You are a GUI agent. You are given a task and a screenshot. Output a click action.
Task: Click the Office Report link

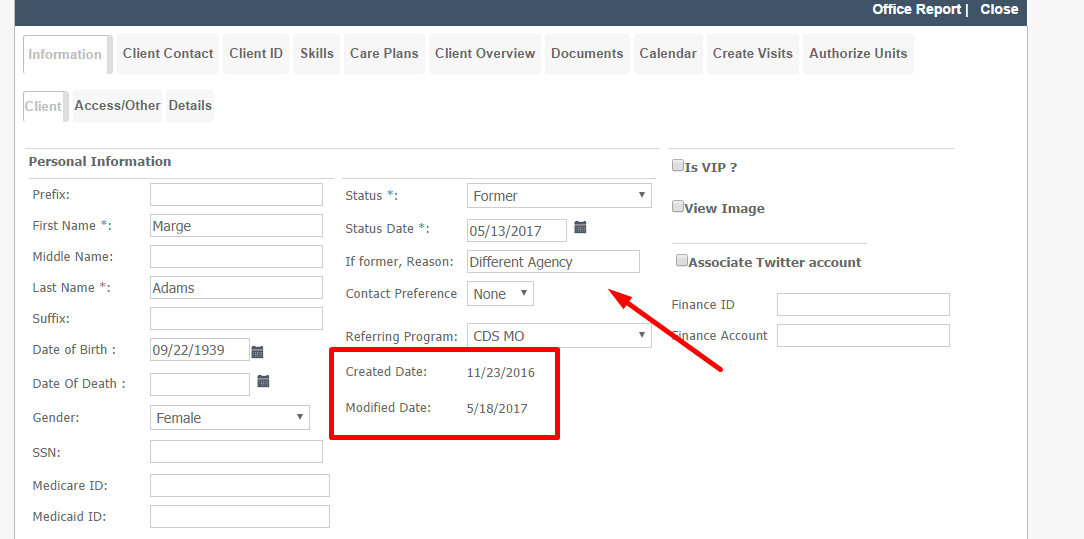917,10
